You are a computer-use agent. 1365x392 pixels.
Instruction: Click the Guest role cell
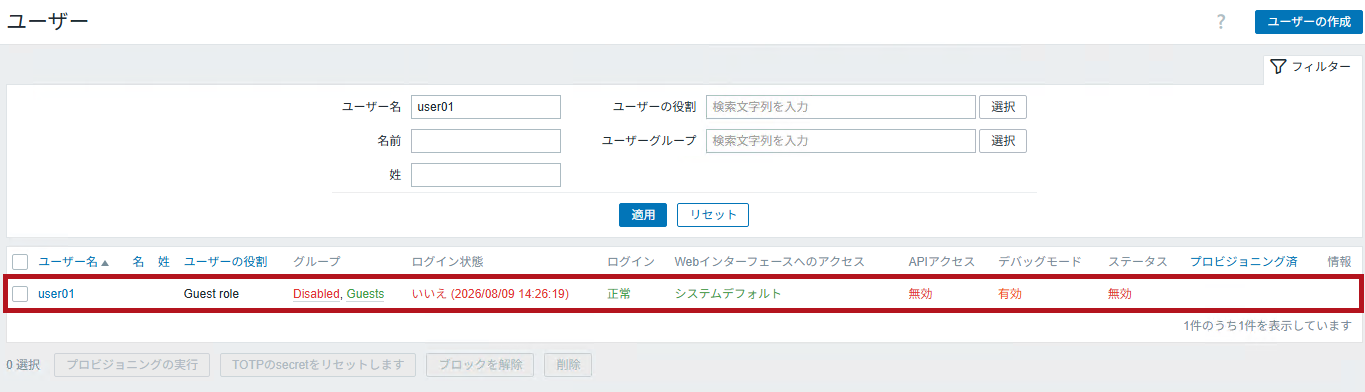pyautogui.click(x=211, y=294)
